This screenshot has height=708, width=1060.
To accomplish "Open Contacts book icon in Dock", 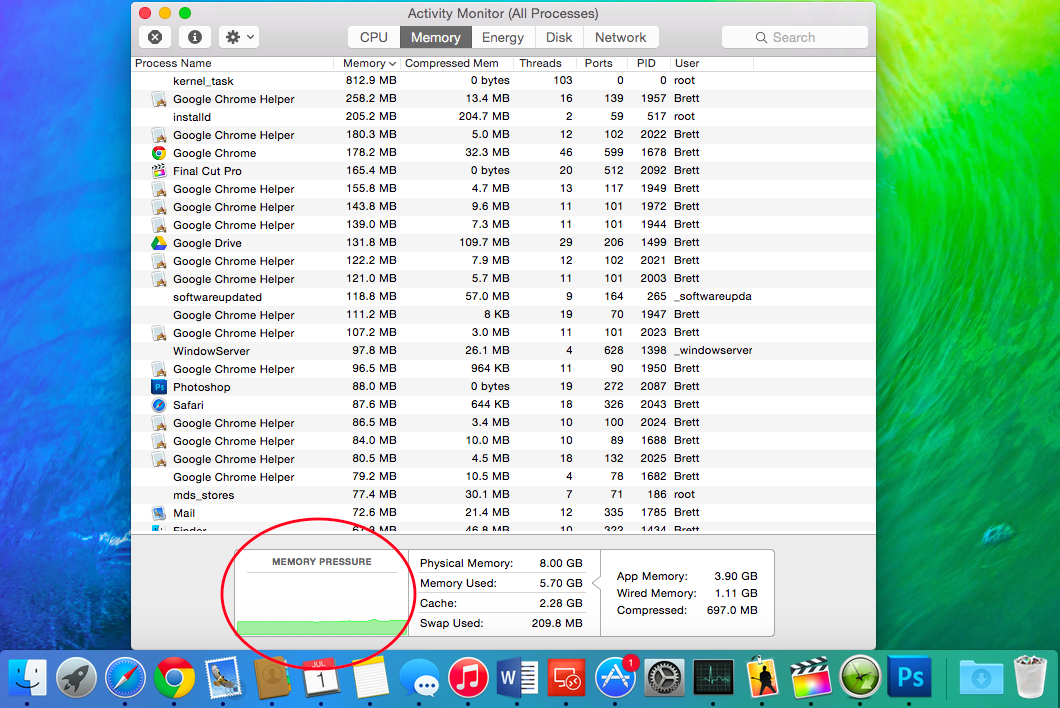I will (x=272, y=677).
